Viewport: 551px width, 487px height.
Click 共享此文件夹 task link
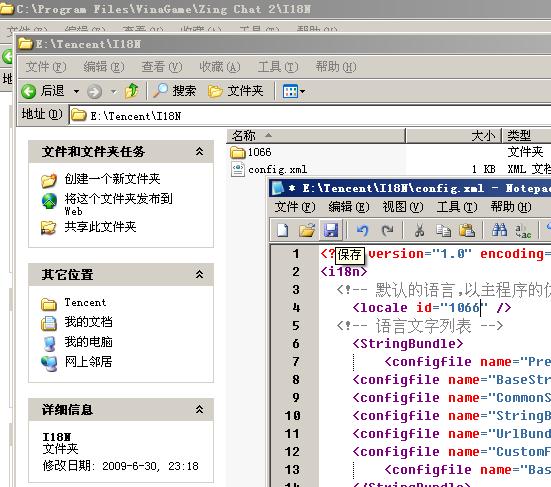tap(100, 227)
